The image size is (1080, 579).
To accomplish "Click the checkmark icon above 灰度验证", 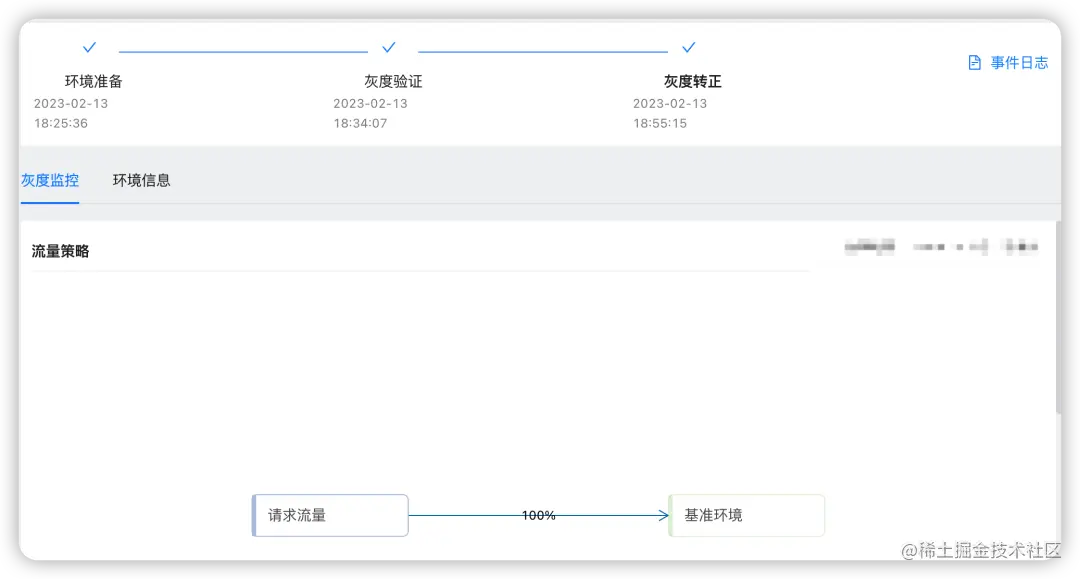I will (389, 46).
